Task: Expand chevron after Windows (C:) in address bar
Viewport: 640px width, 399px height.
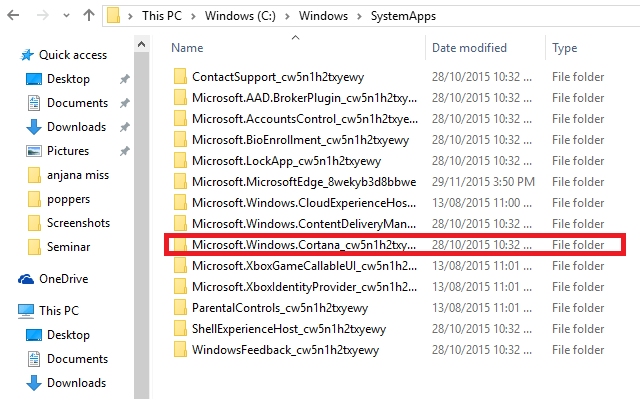Action: (x=287, y=16)
